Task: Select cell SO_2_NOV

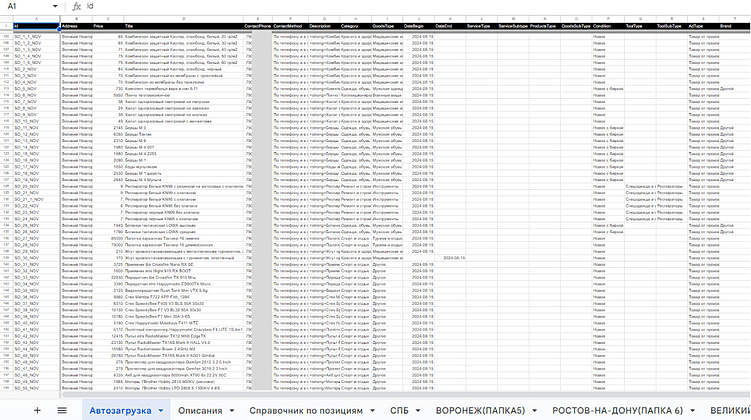Action: pyautogui.click(x=36, y=69)
